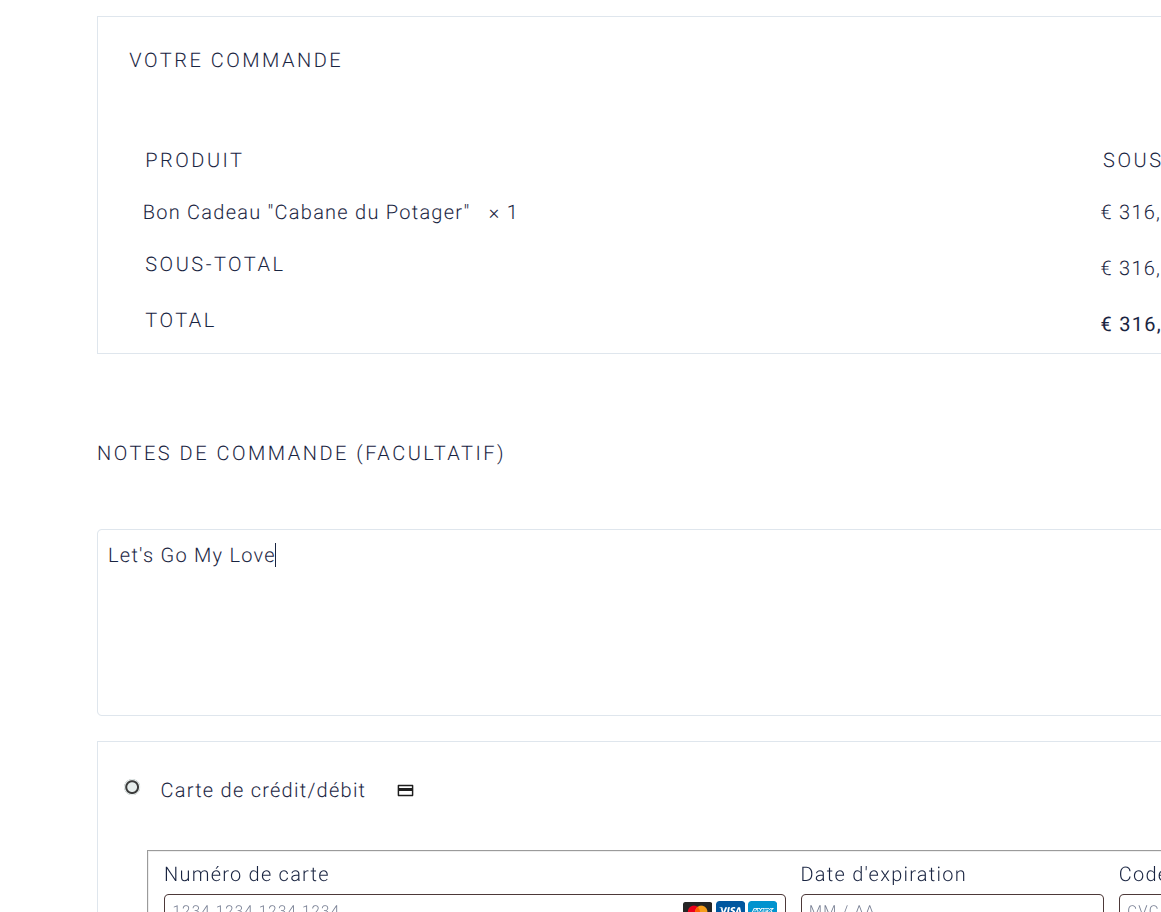Viewport: 1161px width, 912px height.
Task: Click the American Express logo in card field
Action: (x=763, y=908)
